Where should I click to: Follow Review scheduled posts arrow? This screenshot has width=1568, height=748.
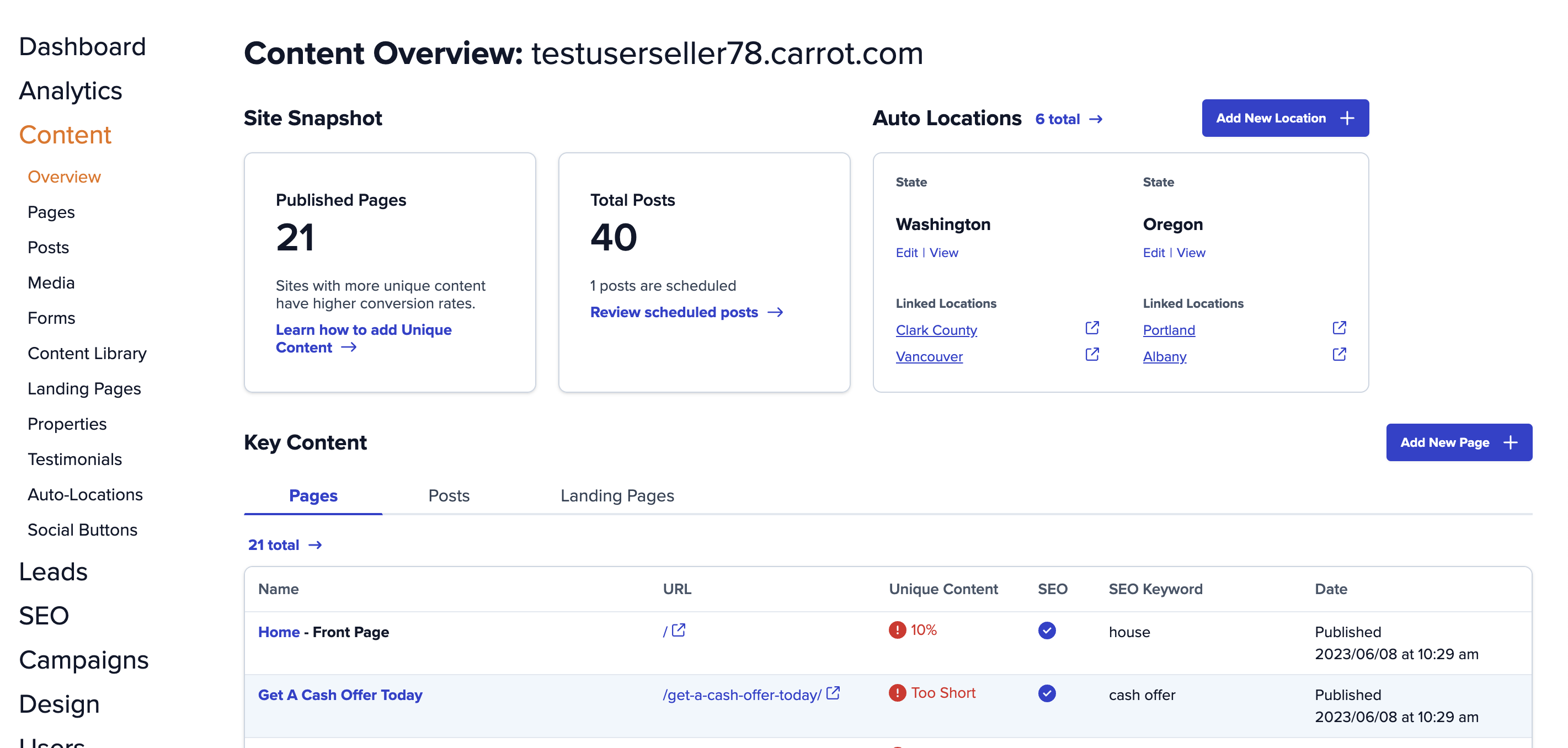pyautogui.click(x=775, y=312)
